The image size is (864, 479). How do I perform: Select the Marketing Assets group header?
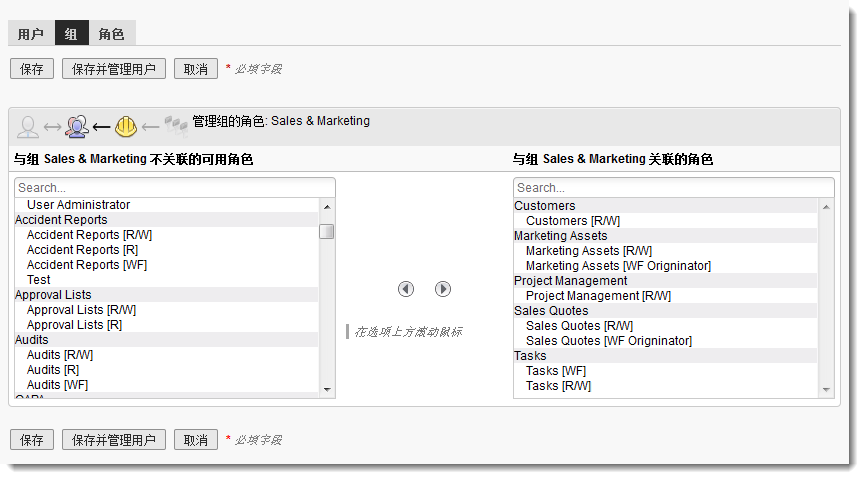(x=666, y=235)
